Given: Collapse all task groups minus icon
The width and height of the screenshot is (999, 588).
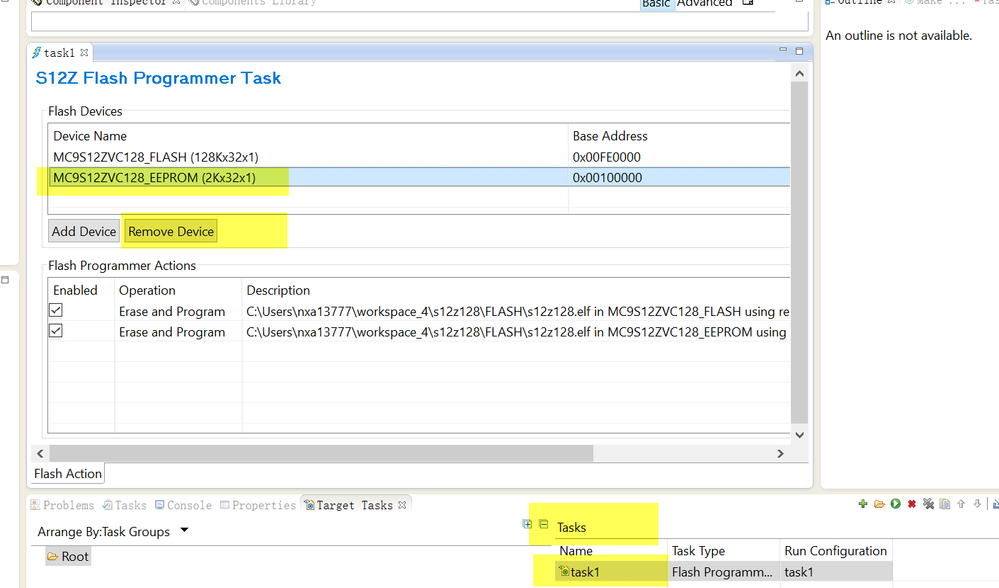Looking at the screenshot, I should [x=543, y=524].
